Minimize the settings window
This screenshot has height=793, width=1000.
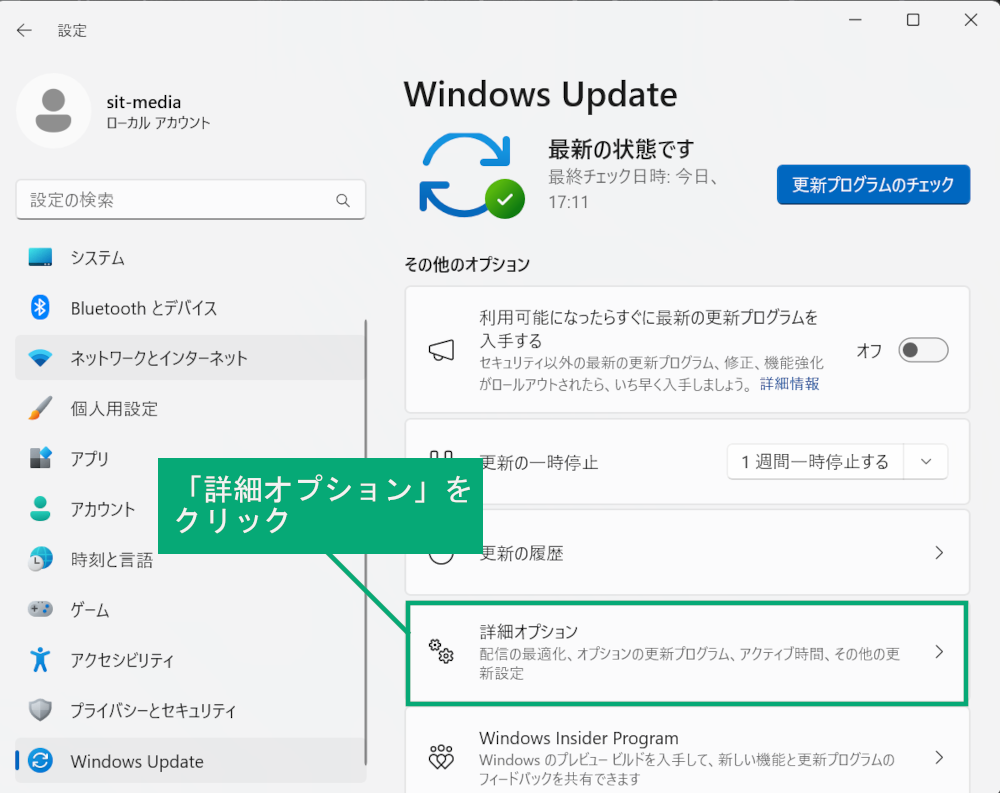(855, 20)
